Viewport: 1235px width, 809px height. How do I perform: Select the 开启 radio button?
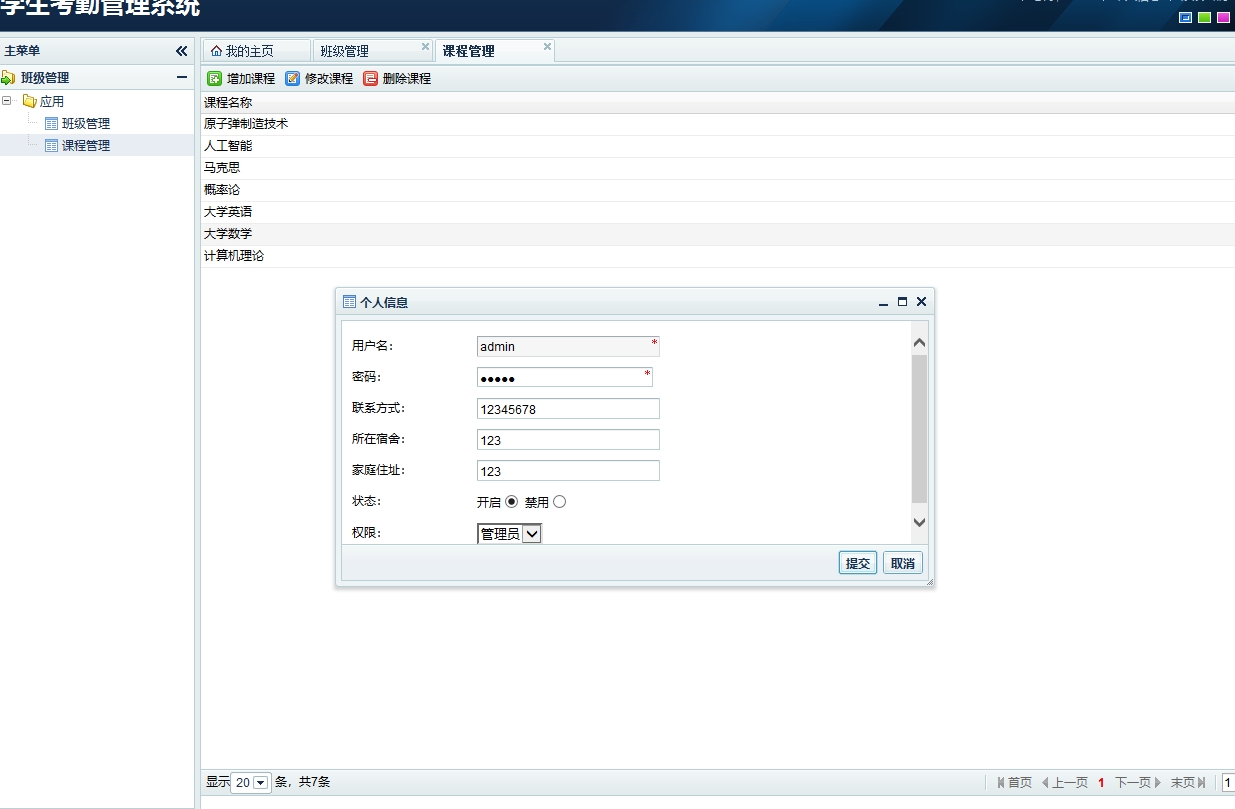[511, 502]
